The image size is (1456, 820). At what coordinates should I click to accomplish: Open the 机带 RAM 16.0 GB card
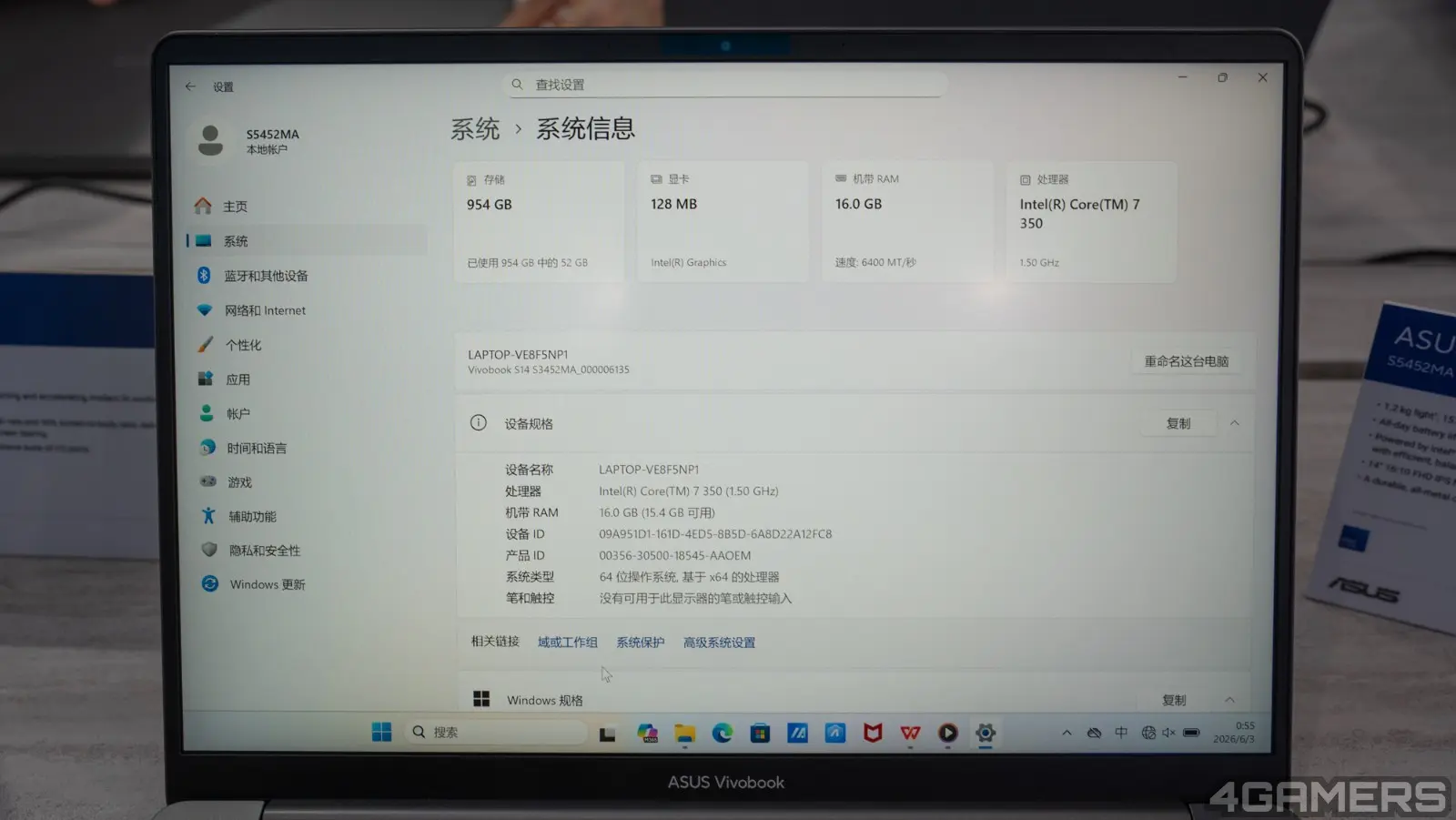pyautogui.click(x=907, y=221)
